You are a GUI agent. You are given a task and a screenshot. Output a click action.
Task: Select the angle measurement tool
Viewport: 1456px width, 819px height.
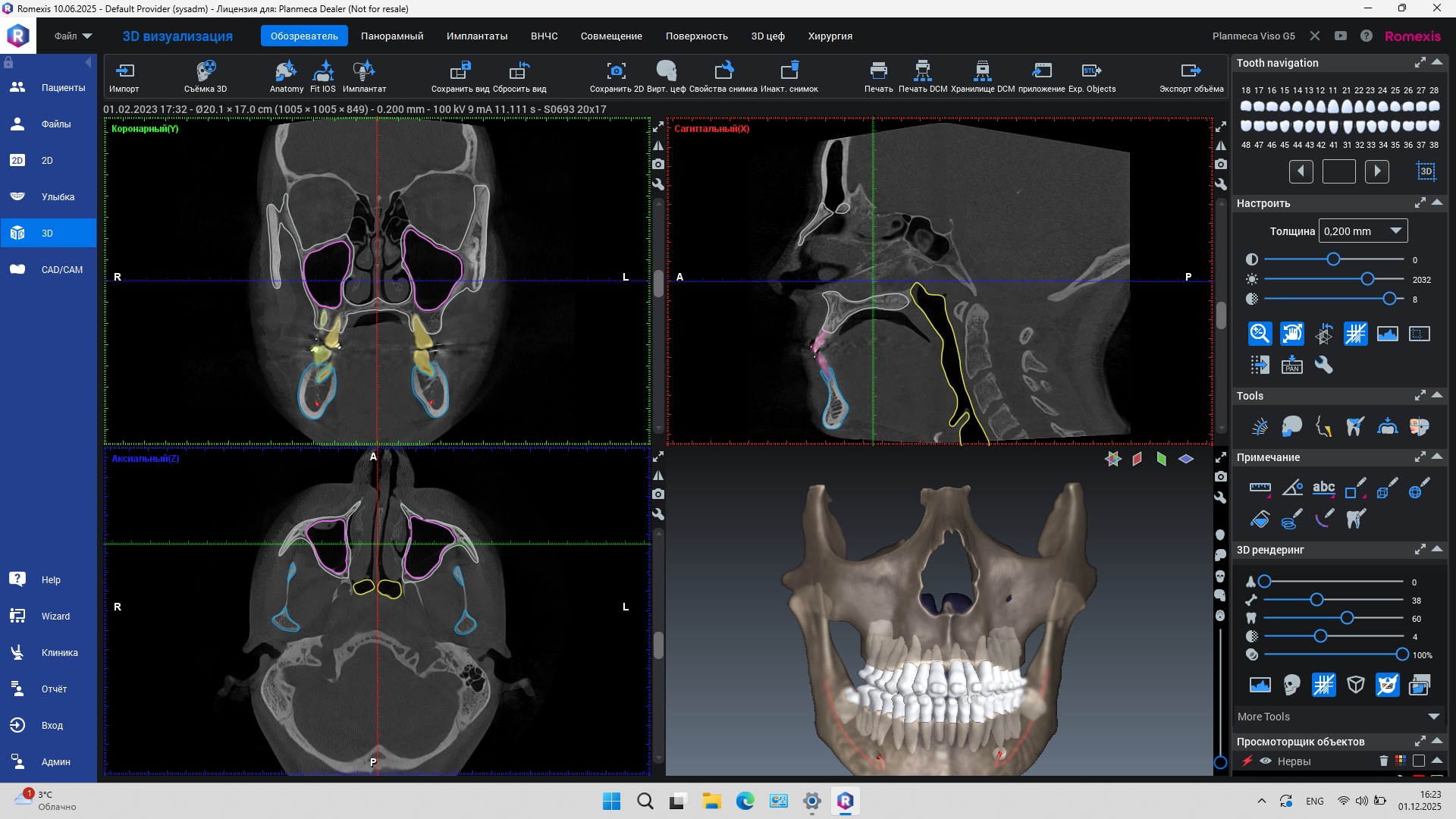[x=1291, y=488]
